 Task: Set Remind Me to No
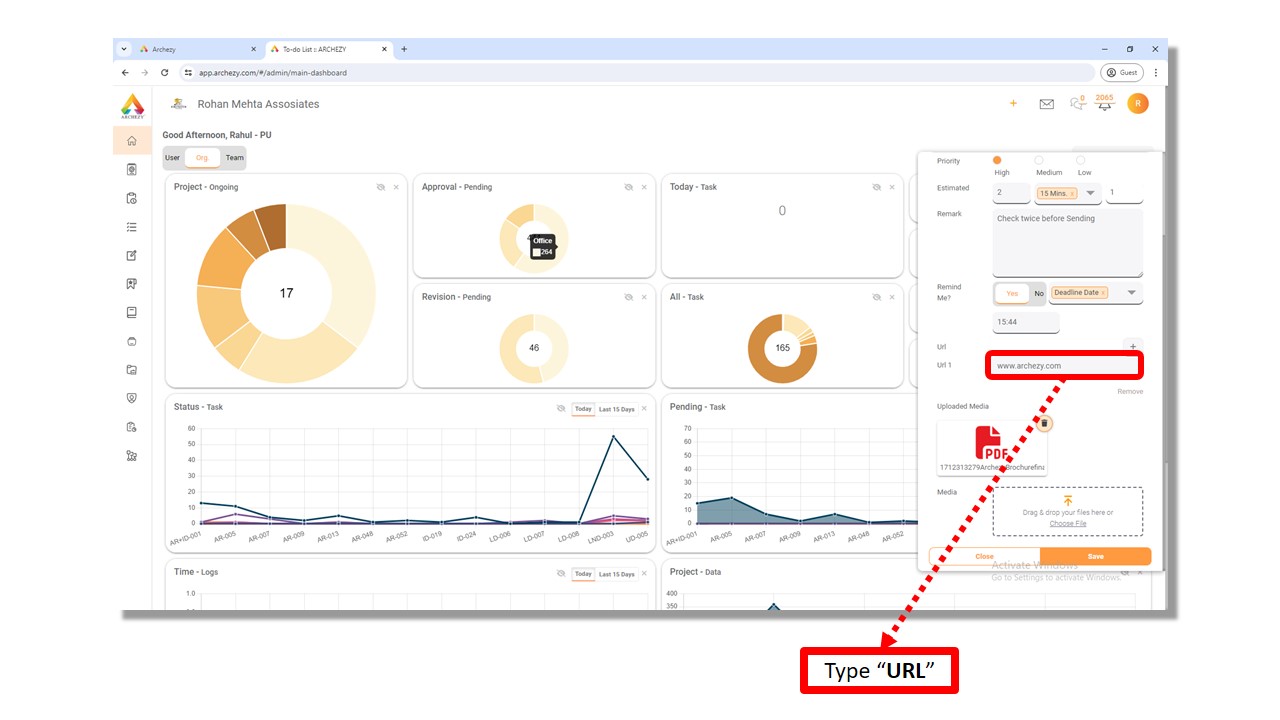pos(1039,293)
